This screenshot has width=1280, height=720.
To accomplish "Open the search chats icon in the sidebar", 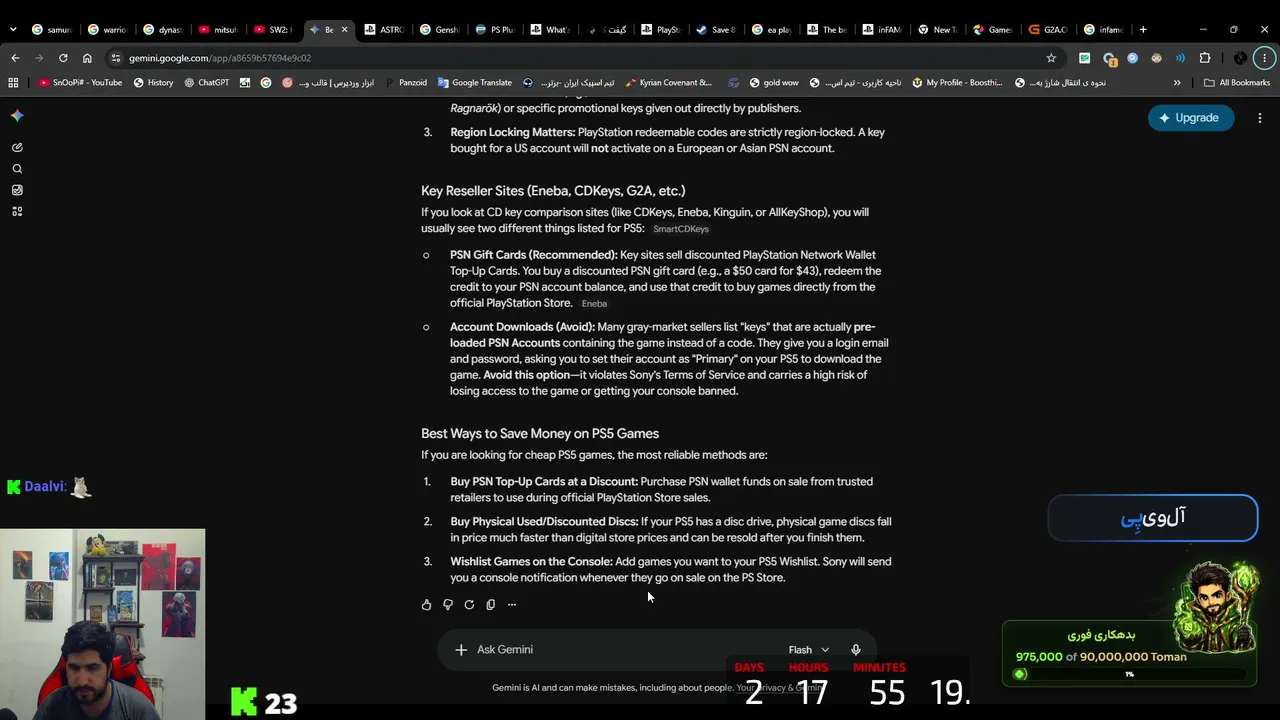I will tap(17, 169).
